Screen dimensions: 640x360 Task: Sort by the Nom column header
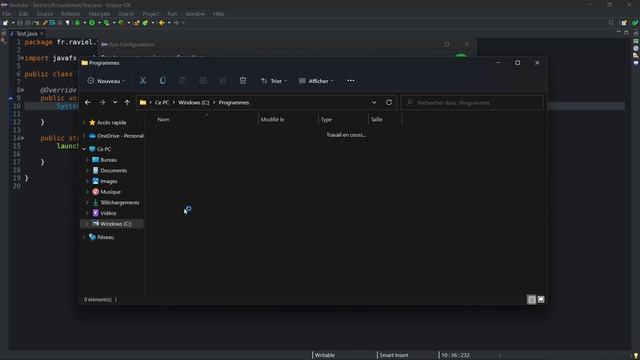pyautogui.click(x=206, y=120)
